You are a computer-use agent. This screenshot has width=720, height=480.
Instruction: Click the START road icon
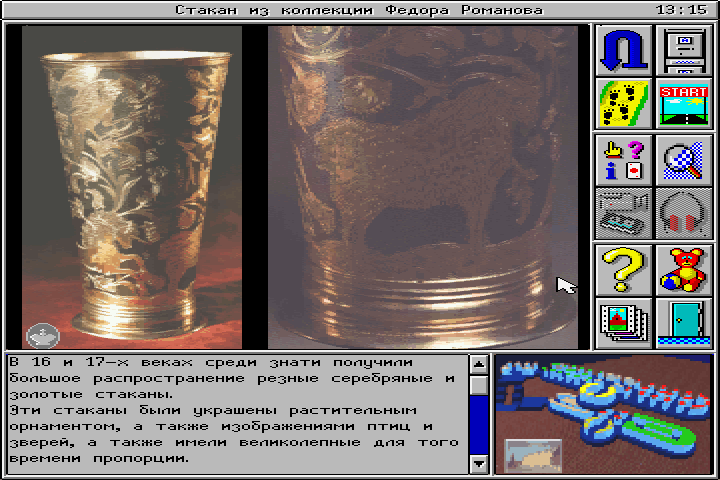click(x=684, y=104)
